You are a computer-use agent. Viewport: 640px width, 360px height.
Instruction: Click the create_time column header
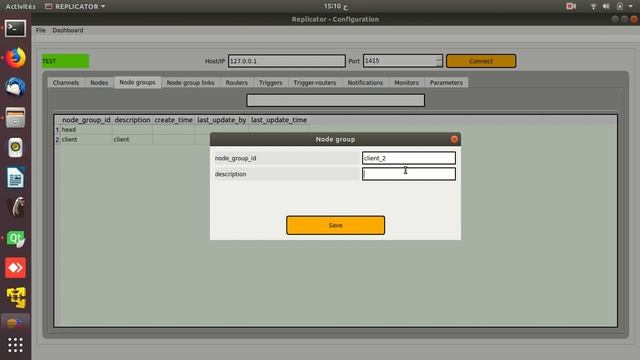pyautogui.click(x=173, y=120)
